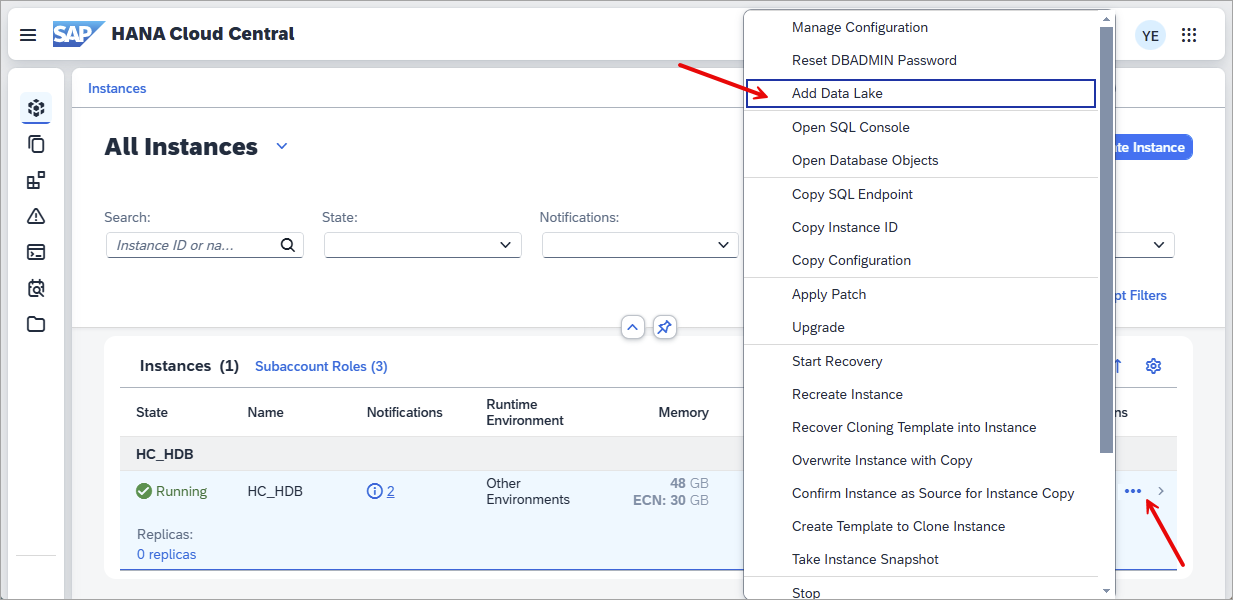
Task: Open the 0 replicas link
Action: pyautogui.click(x=166, y=554)
